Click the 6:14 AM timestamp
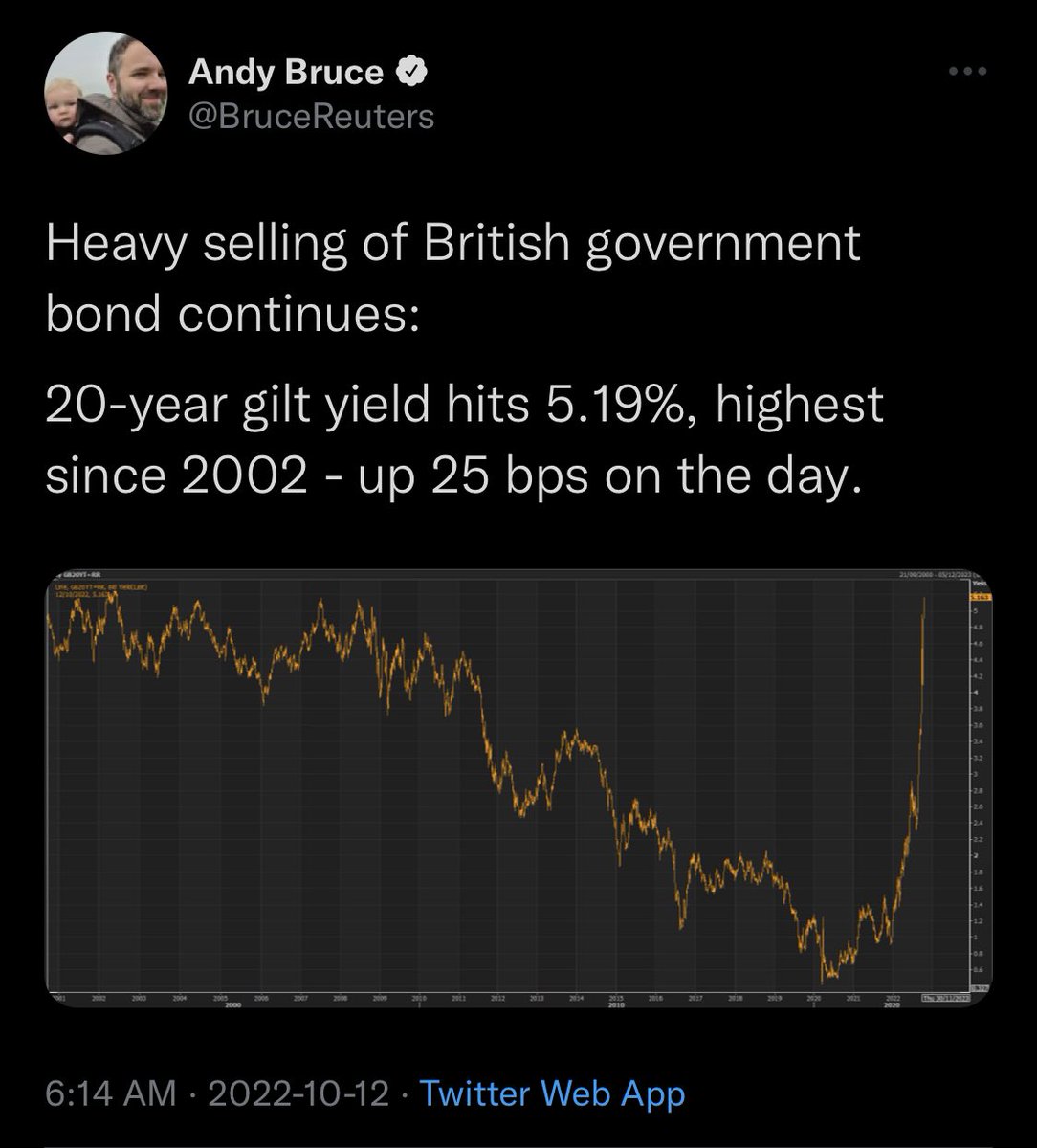1037x1148 pixels. tap(110, 1093)
